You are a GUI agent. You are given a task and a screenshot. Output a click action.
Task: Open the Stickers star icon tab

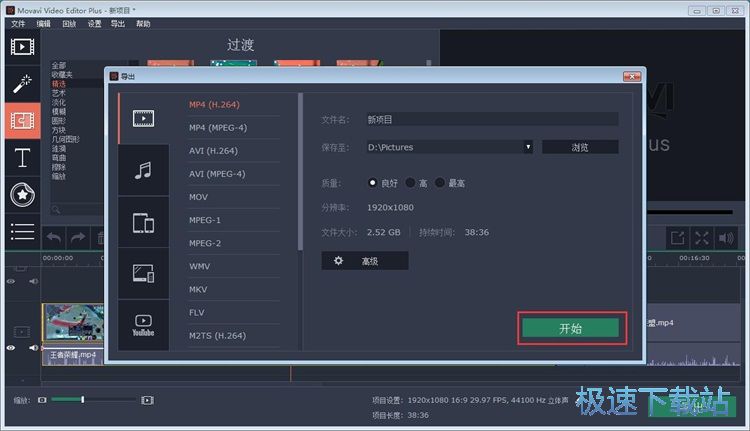(x=22, y=194)
